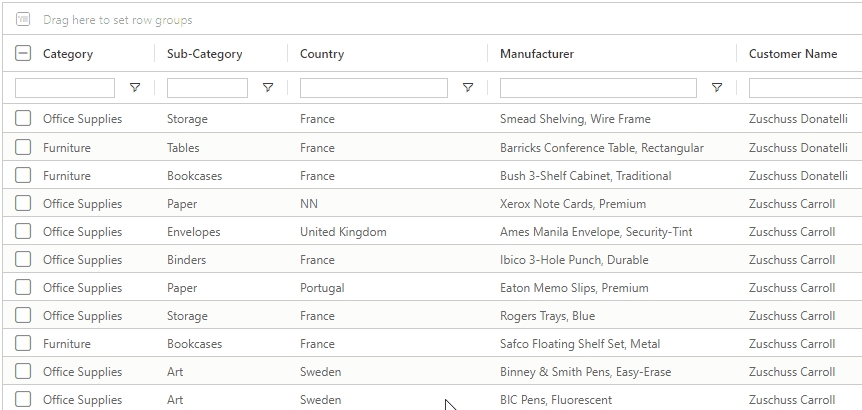This screenshot has width=862, height=410.
Task: Click the Manufacturer column header
Action: click(x=537, y=54)
